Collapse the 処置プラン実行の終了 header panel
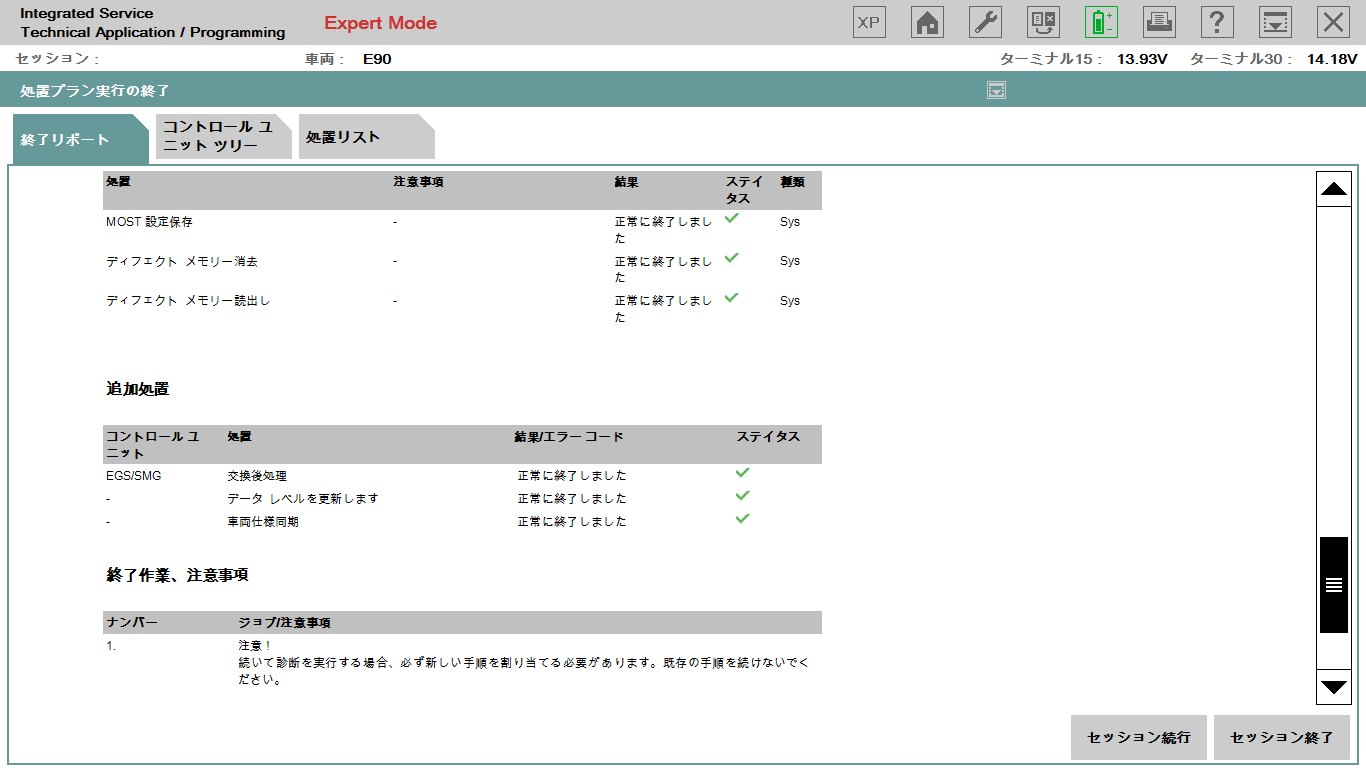Screen dimensions: 1366x768 pyautogui.click(x=996, y=91)
